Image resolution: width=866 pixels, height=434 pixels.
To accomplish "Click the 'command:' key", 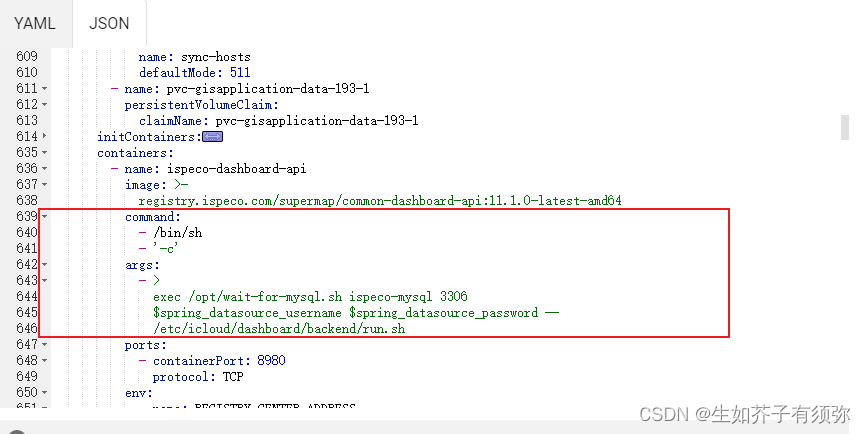I will click(x=153, y=217).
